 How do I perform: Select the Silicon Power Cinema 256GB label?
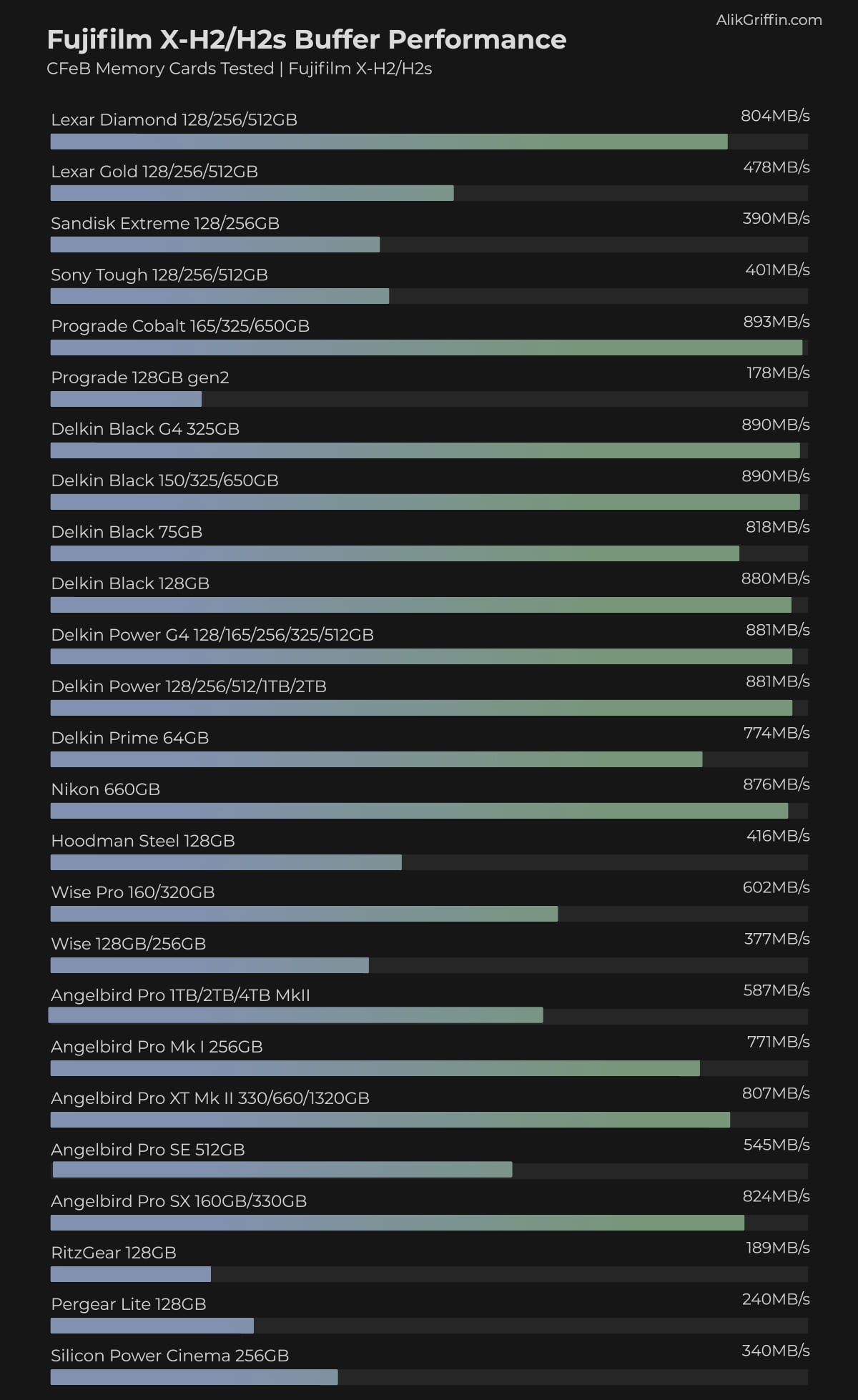point(169,1355)
